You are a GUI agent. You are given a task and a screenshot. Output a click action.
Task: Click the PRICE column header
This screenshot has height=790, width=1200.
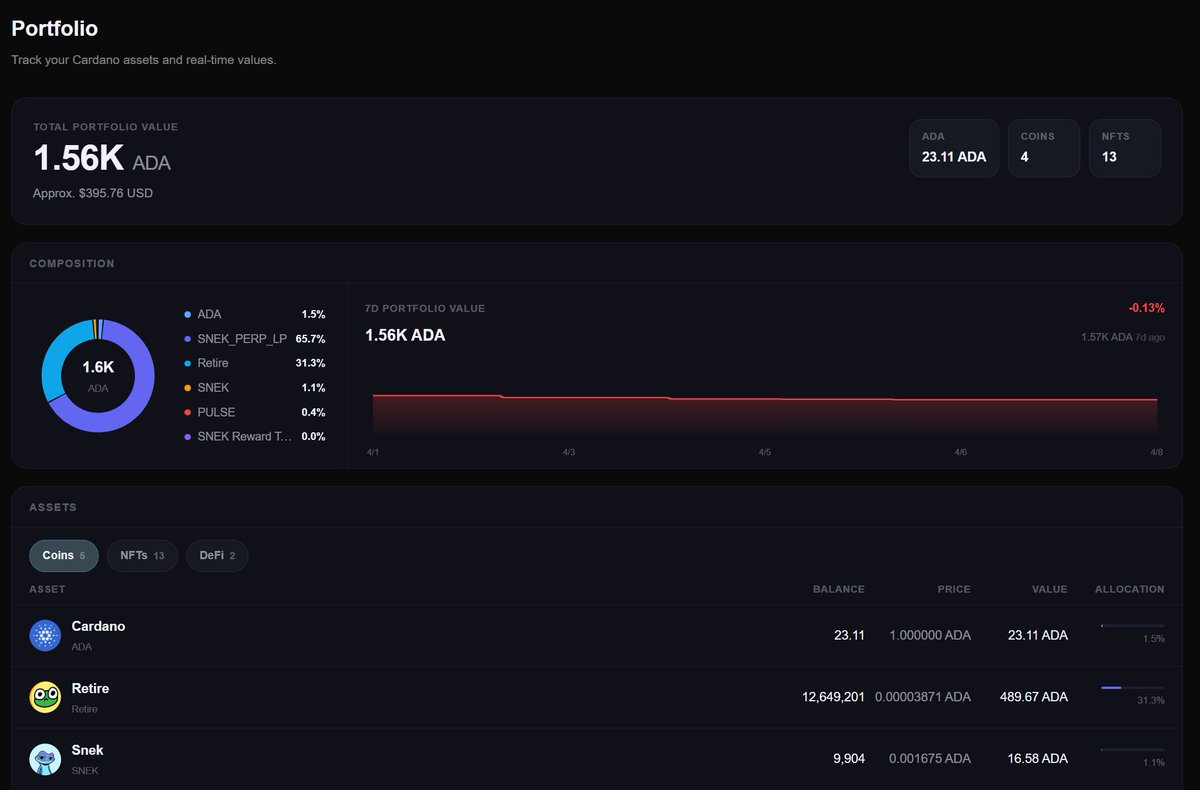pyautogui.click(x=954, y=589)
